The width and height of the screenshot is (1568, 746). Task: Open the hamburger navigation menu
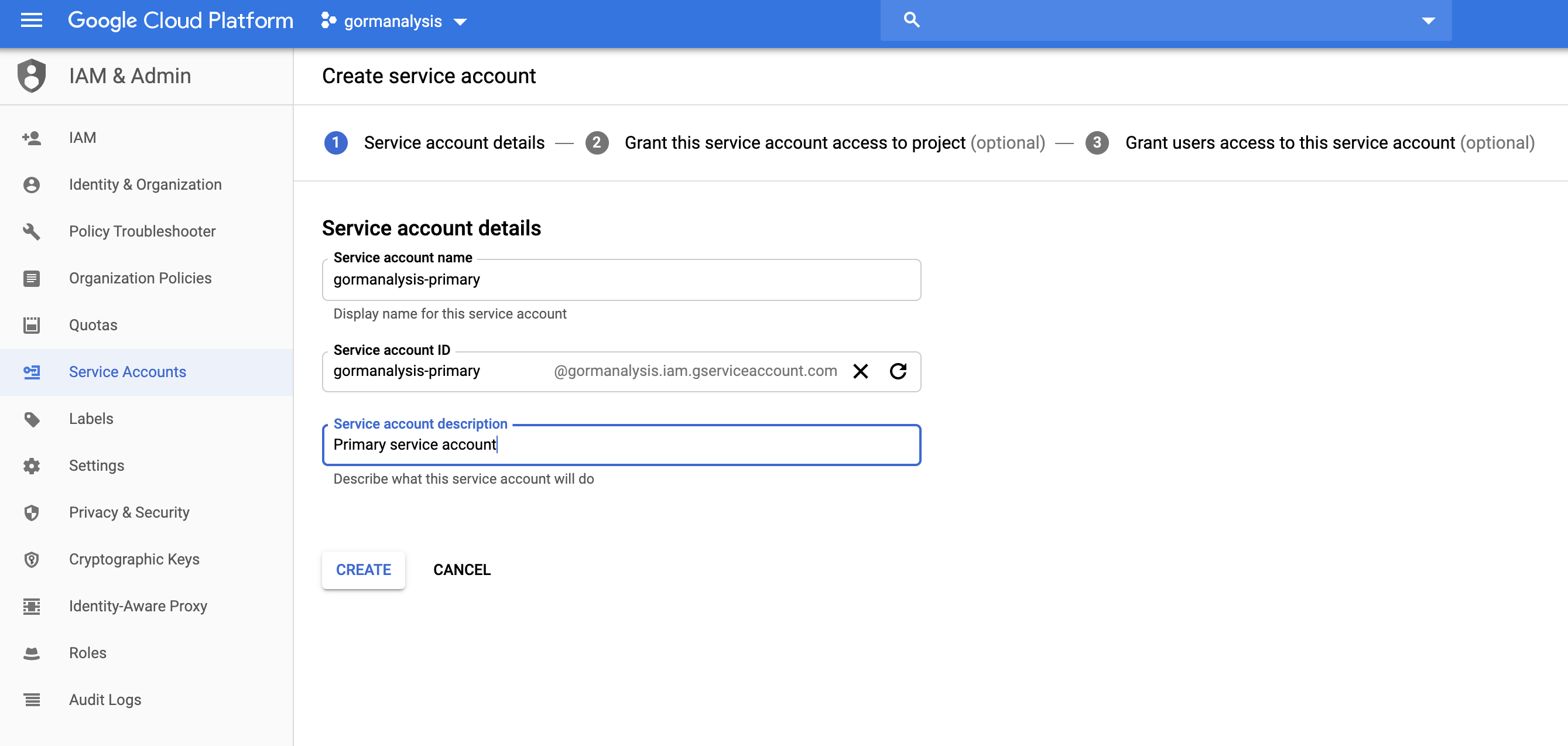[x=31, y=20]
